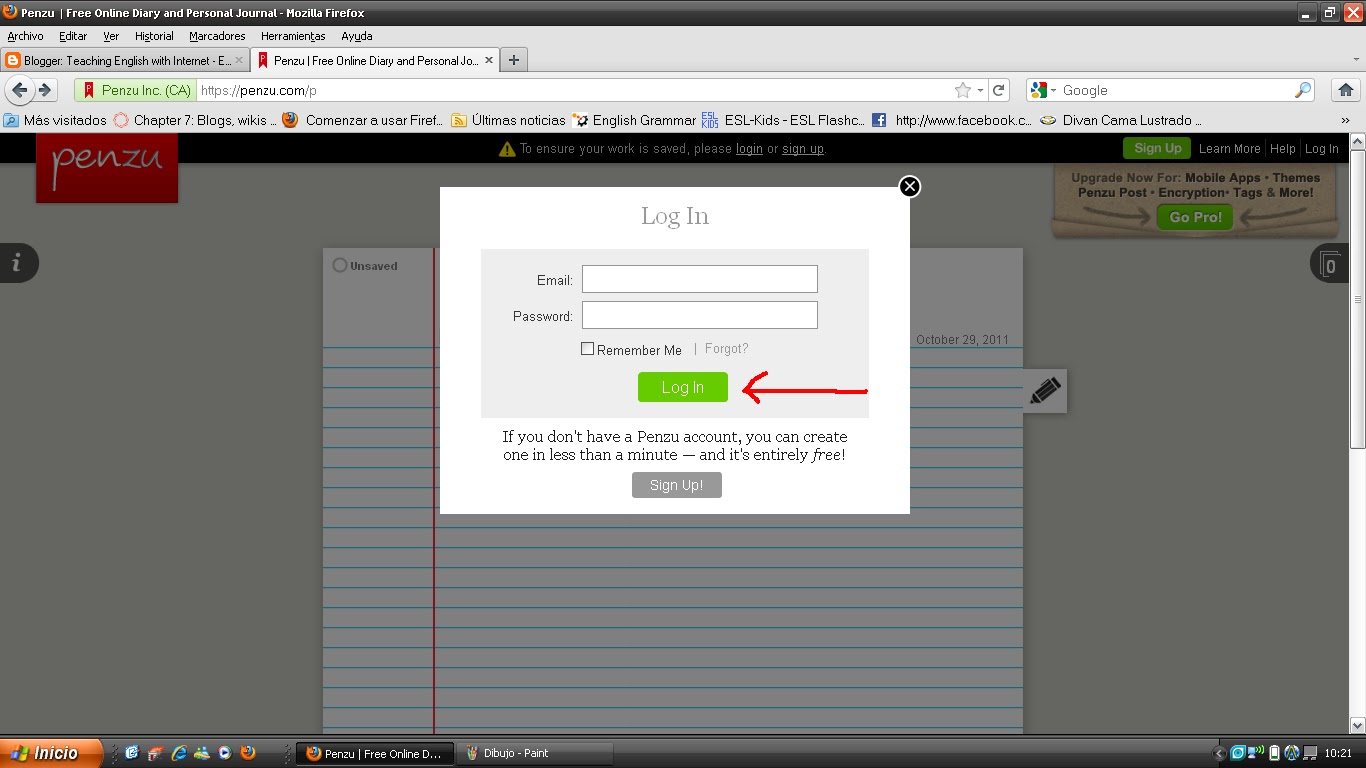Close the Penzu tab
The image size is (1366, 768).
pos(489,60)
